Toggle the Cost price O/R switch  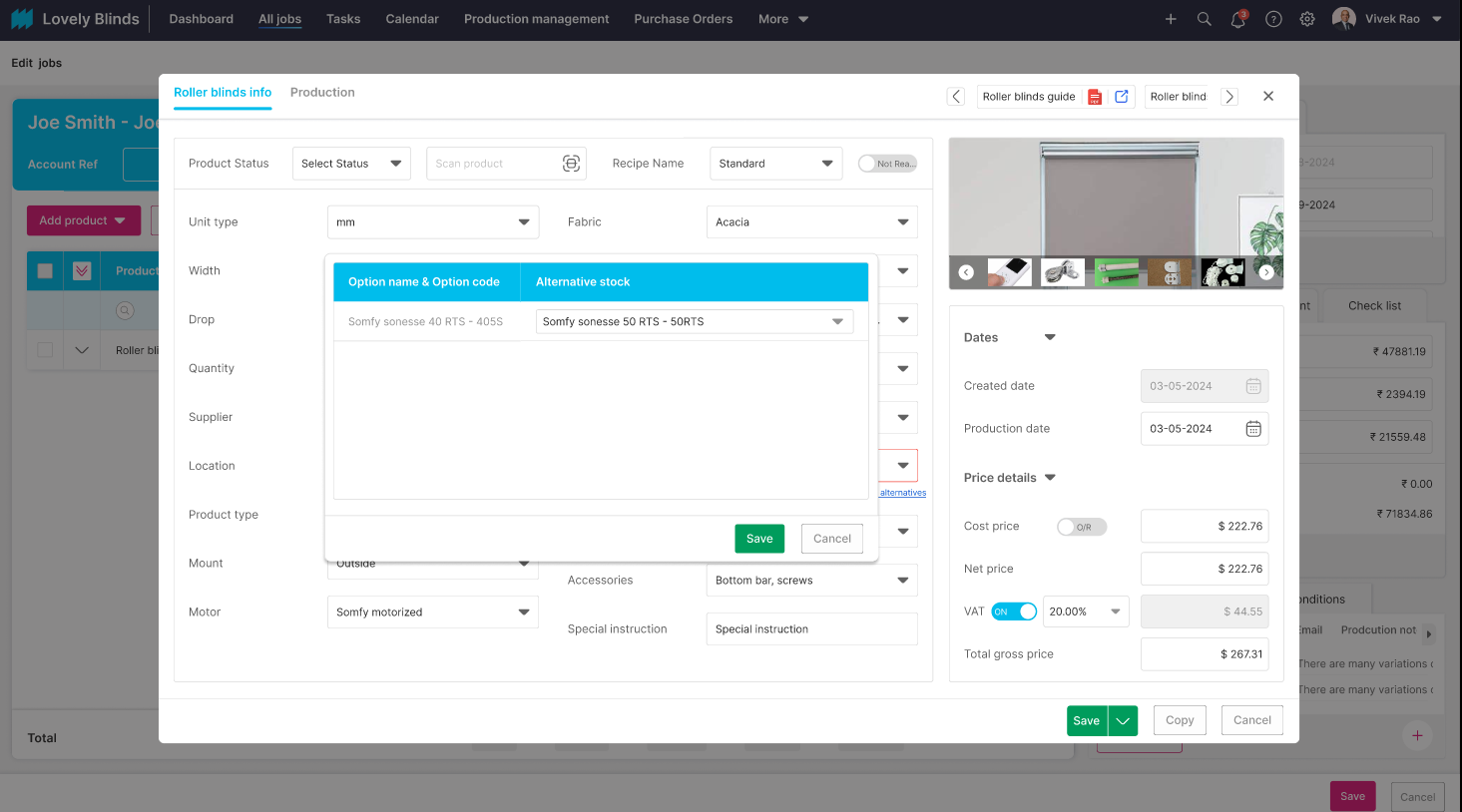[x=1081, y=527]
